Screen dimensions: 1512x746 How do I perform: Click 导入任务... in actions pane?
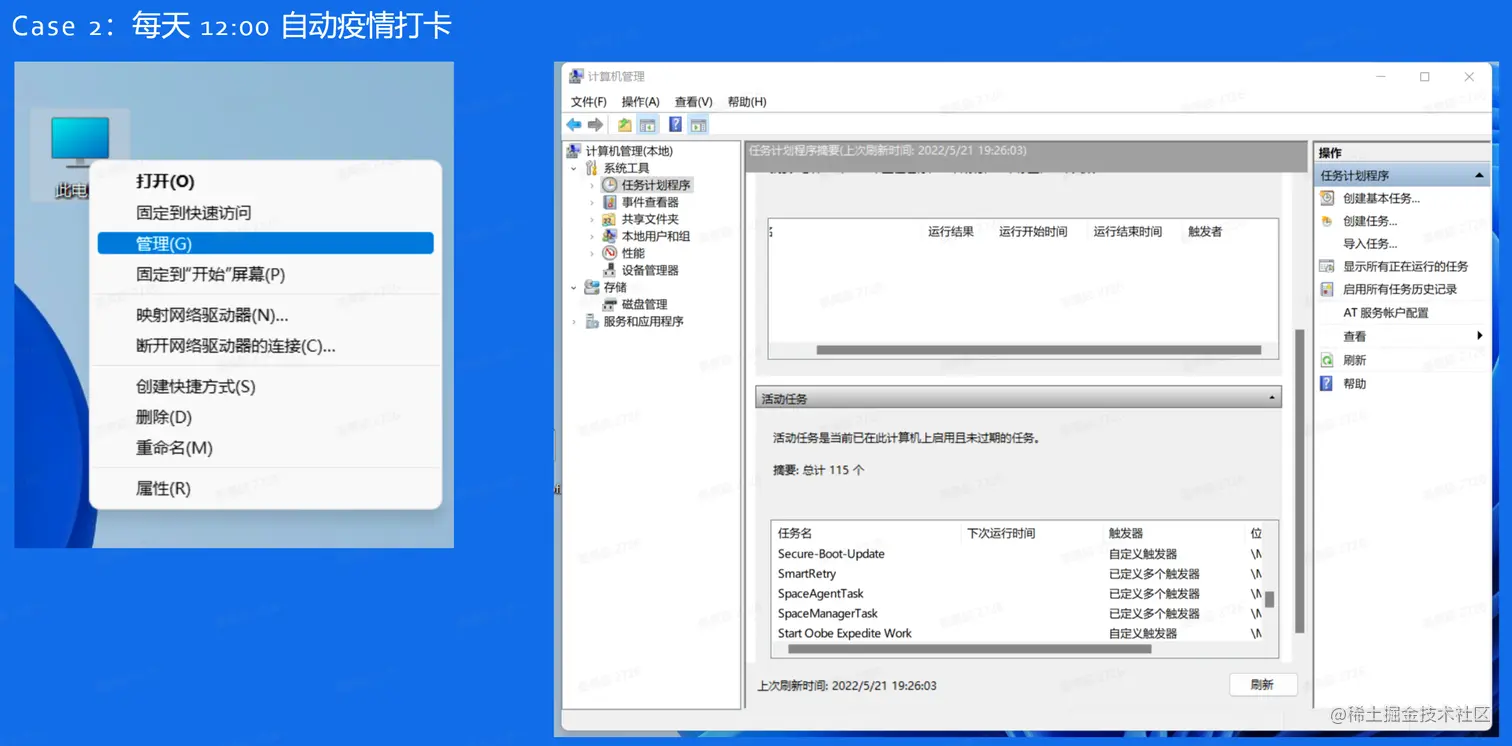(x=1370, y=243)
